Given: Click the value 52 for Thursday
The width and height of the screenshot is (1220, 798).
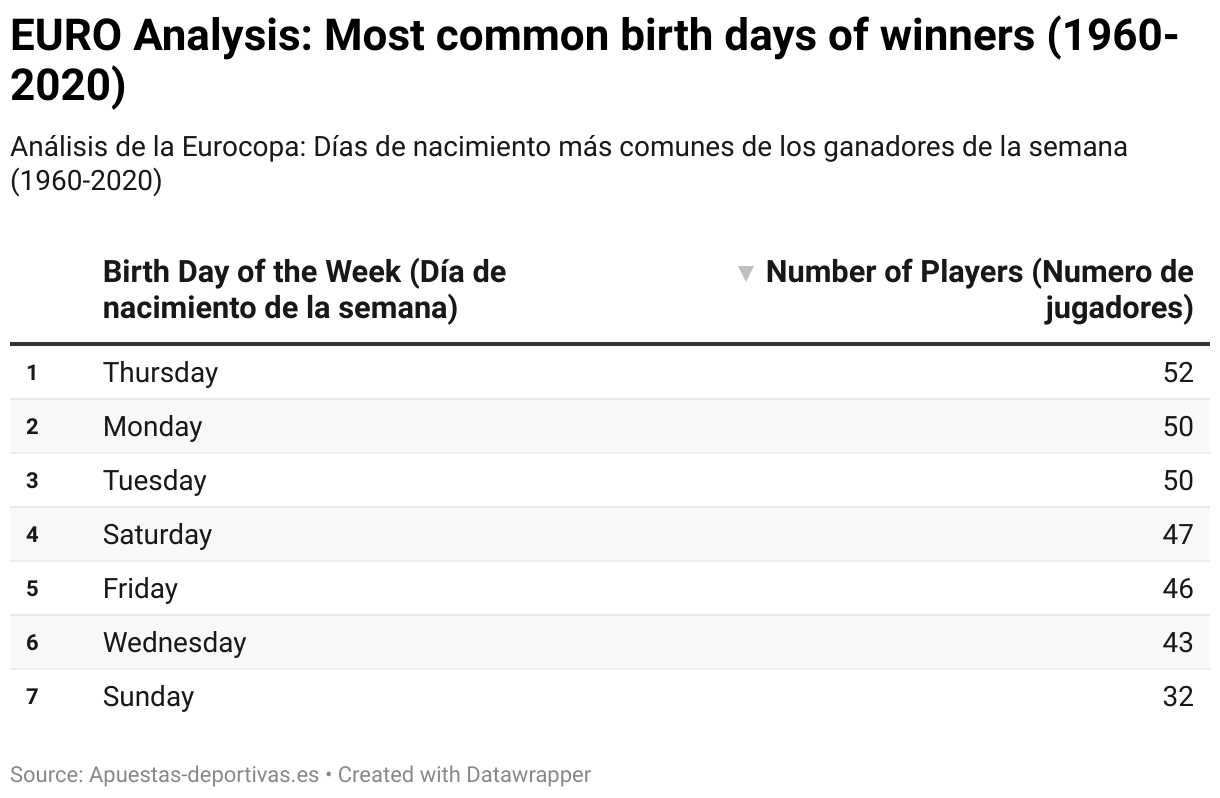Looking at the screenshot, I should 1178,372.
